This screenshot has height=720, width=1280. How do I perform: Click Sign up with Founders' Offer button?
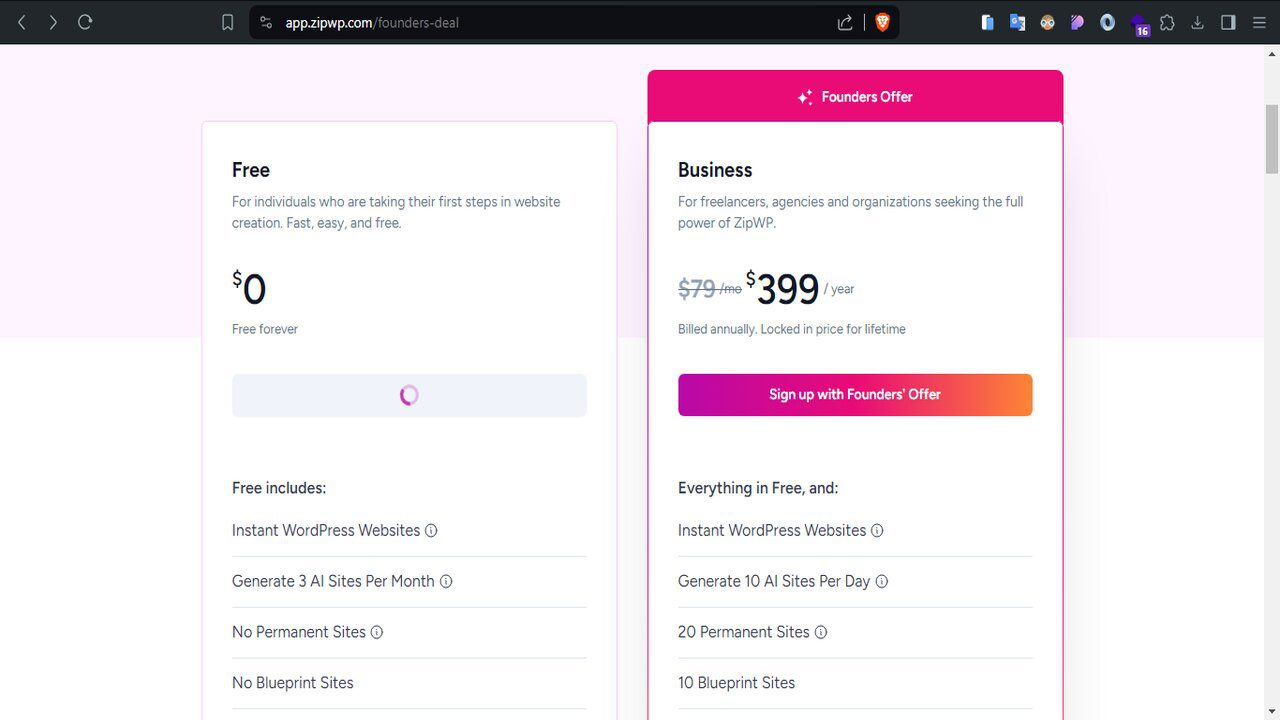click(x=855, y=395)
